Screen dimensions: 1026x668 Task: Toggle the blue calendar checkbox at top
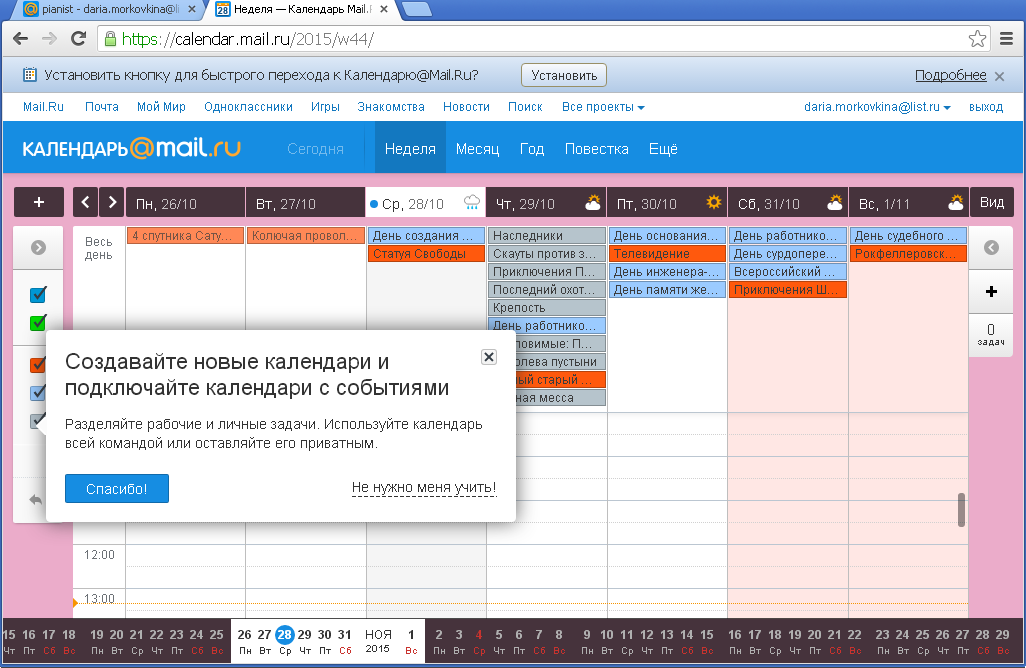[x=38, y=294]
